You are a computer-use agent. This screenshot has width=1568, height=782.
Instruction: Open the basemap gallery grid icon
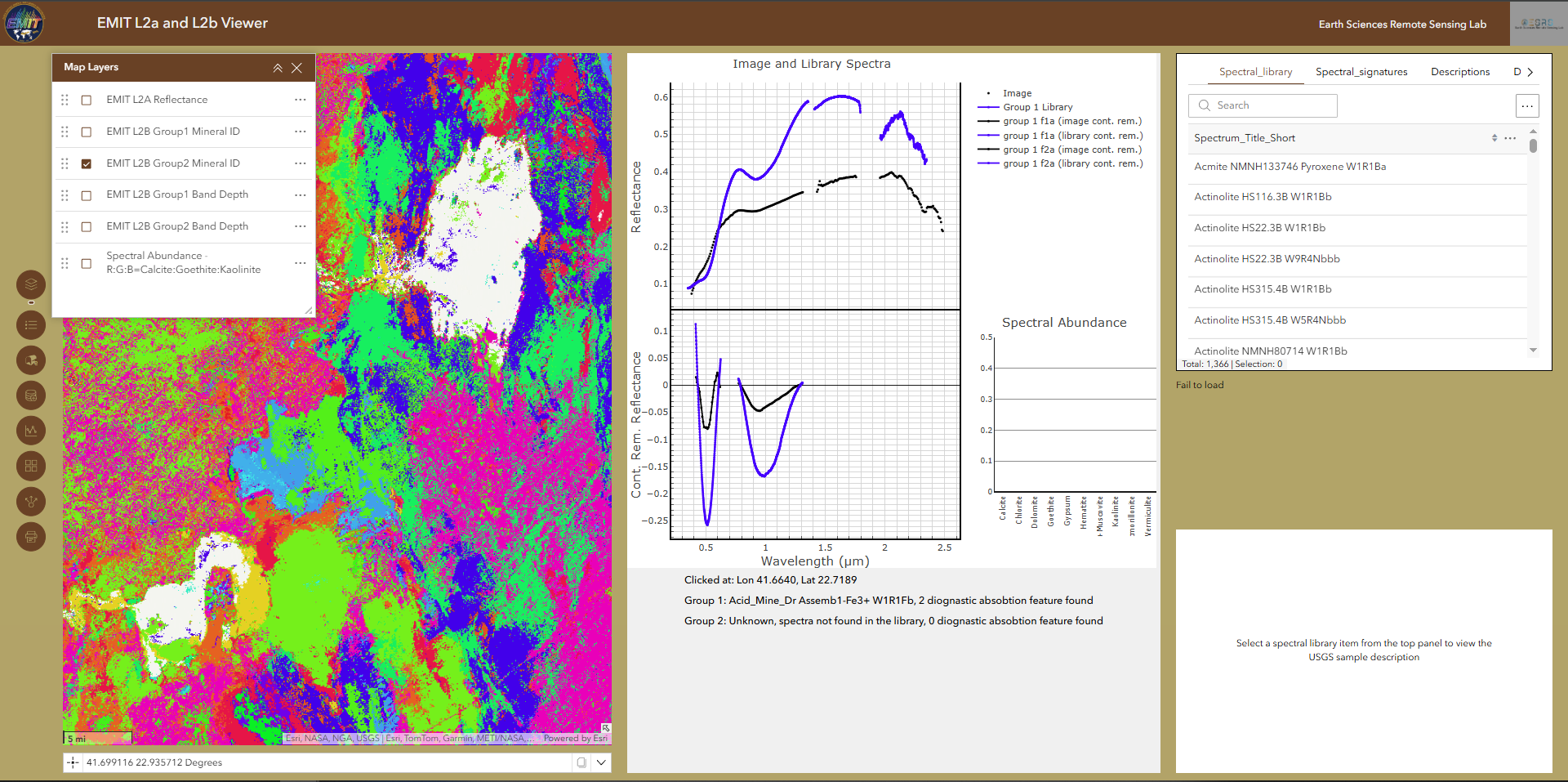tap(31, 466)
